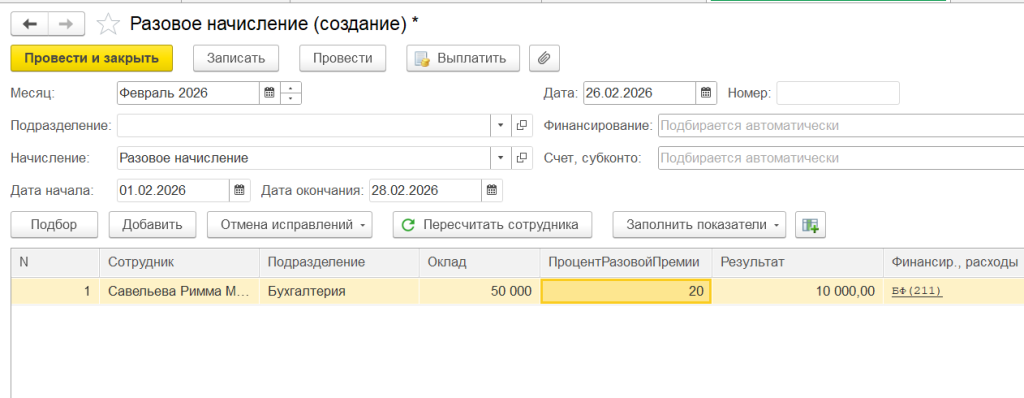Expand the Подразделение dropdown list

[501, 125]
